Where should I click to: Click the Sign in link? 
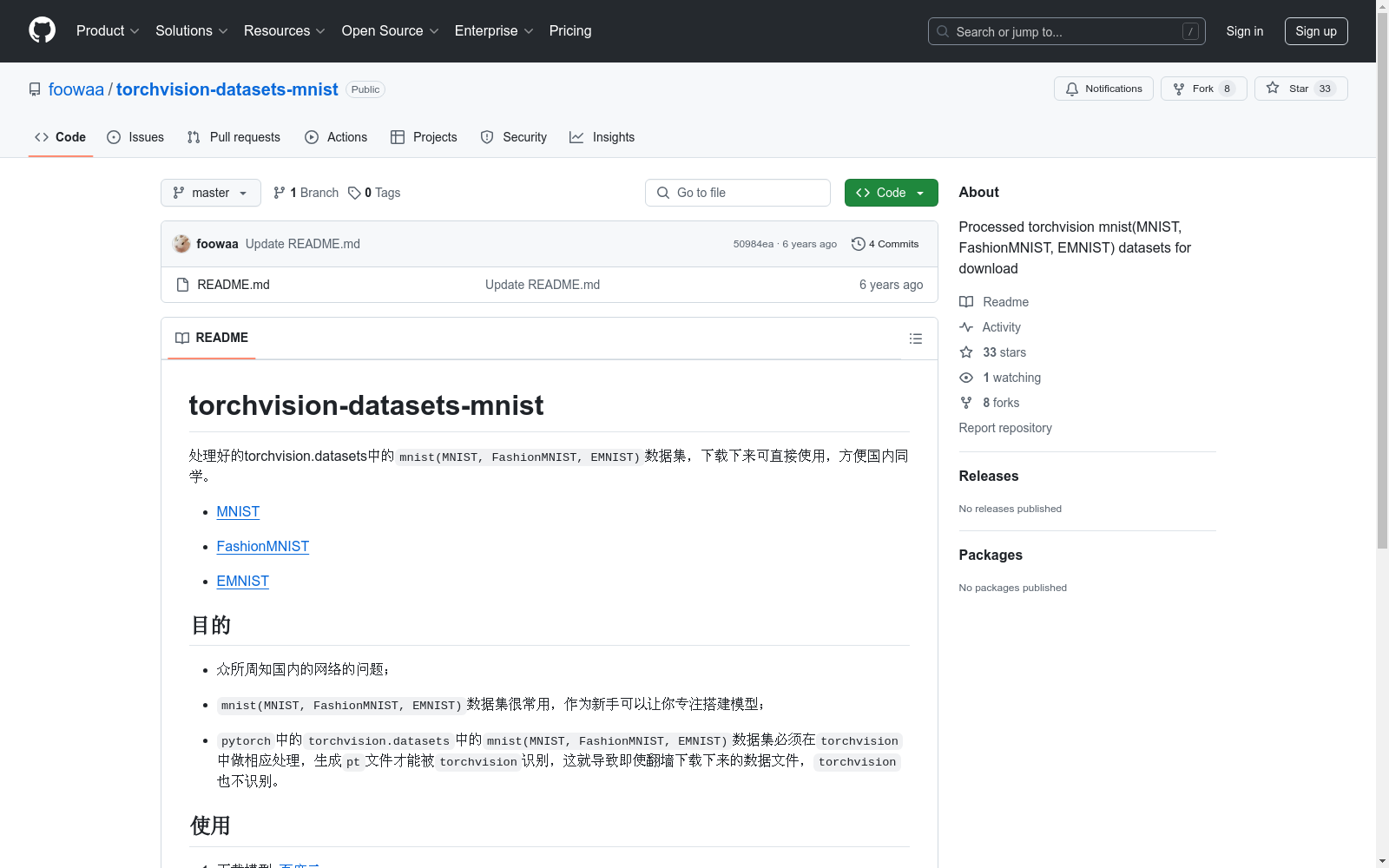point(1244,31)
